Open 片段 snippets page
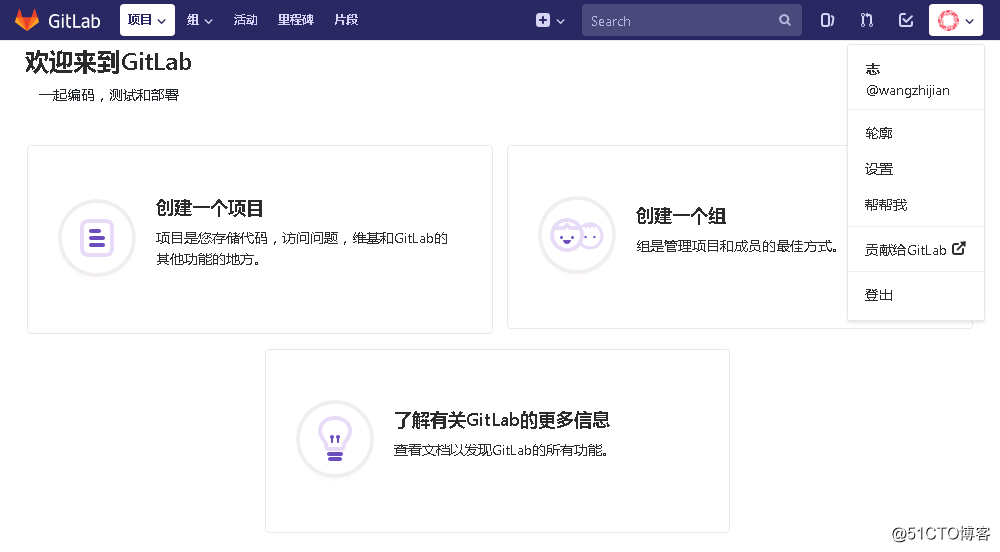This screenshot has width=1000, height=552. pos(346,20)
